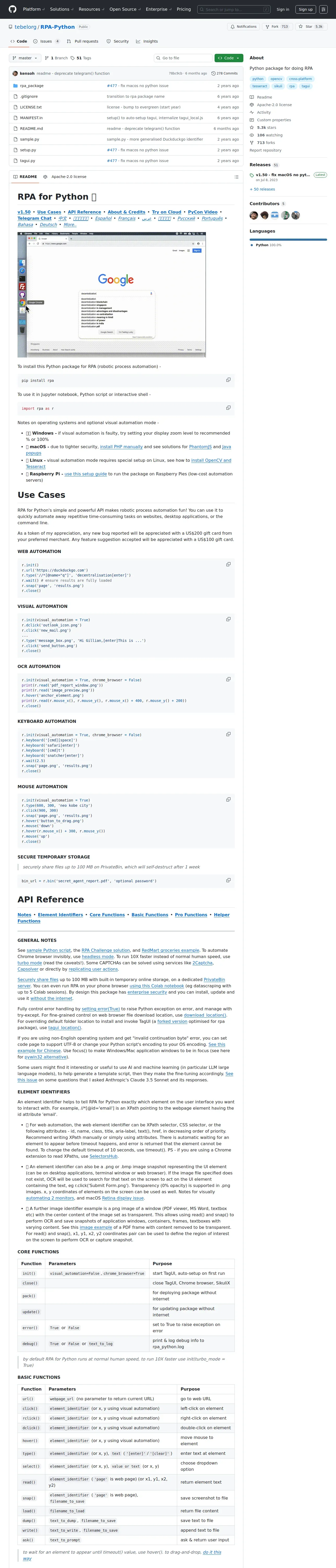Copy the web automation code block

click(x=228, y=564)
